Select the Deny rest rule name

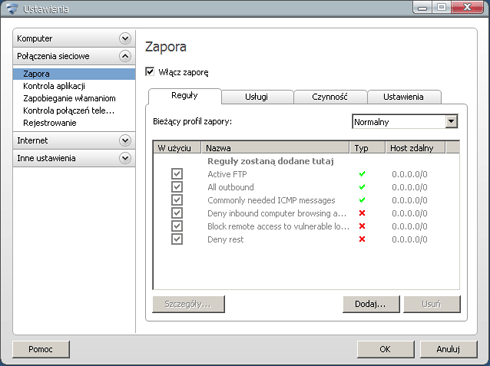(225, 240)
